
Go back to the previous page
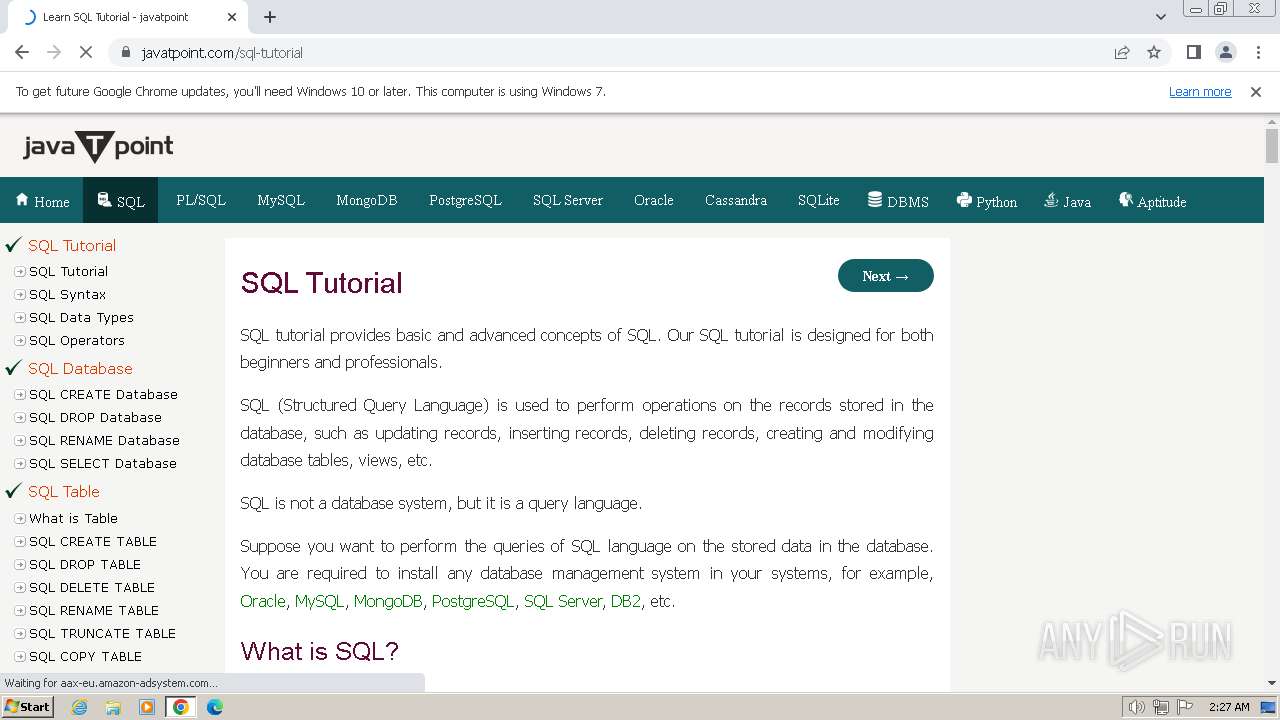click(22, 52)
